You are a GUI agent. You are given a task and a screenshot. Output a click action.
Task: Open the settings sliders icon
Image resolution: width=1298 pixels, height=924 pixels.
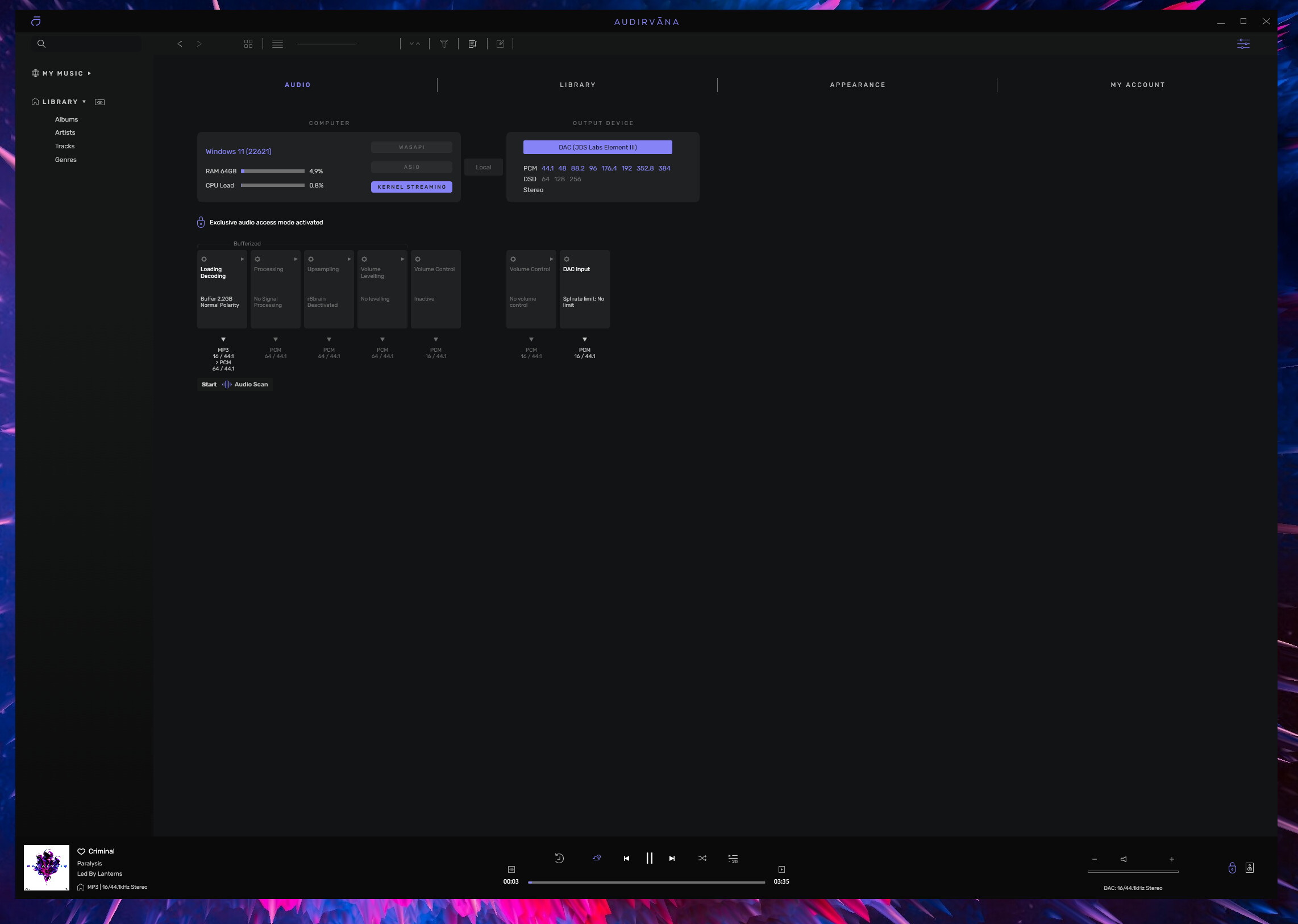(x=1243, y=44)
